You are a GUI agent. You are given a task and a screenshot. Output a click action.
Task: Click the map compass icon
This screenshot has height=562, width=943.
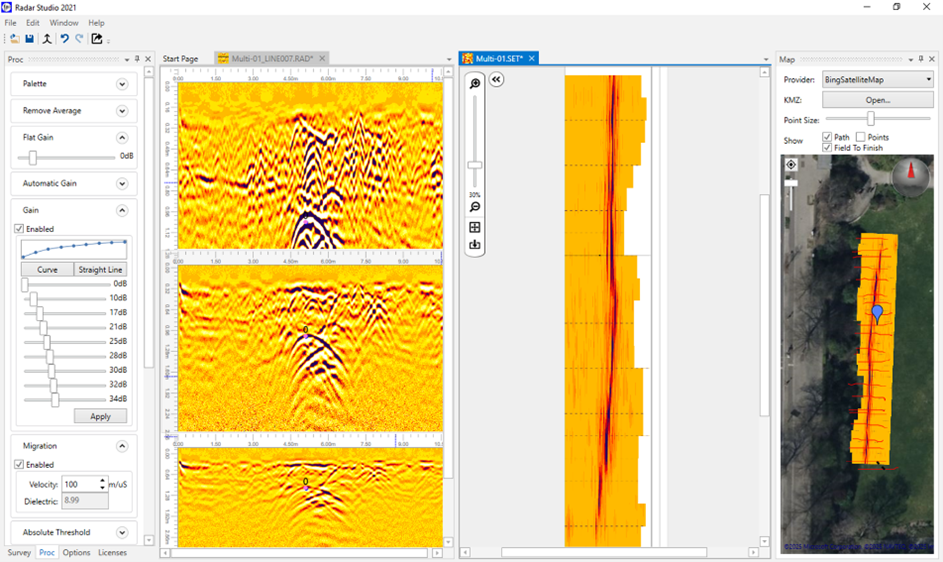(x=910, y=171)
